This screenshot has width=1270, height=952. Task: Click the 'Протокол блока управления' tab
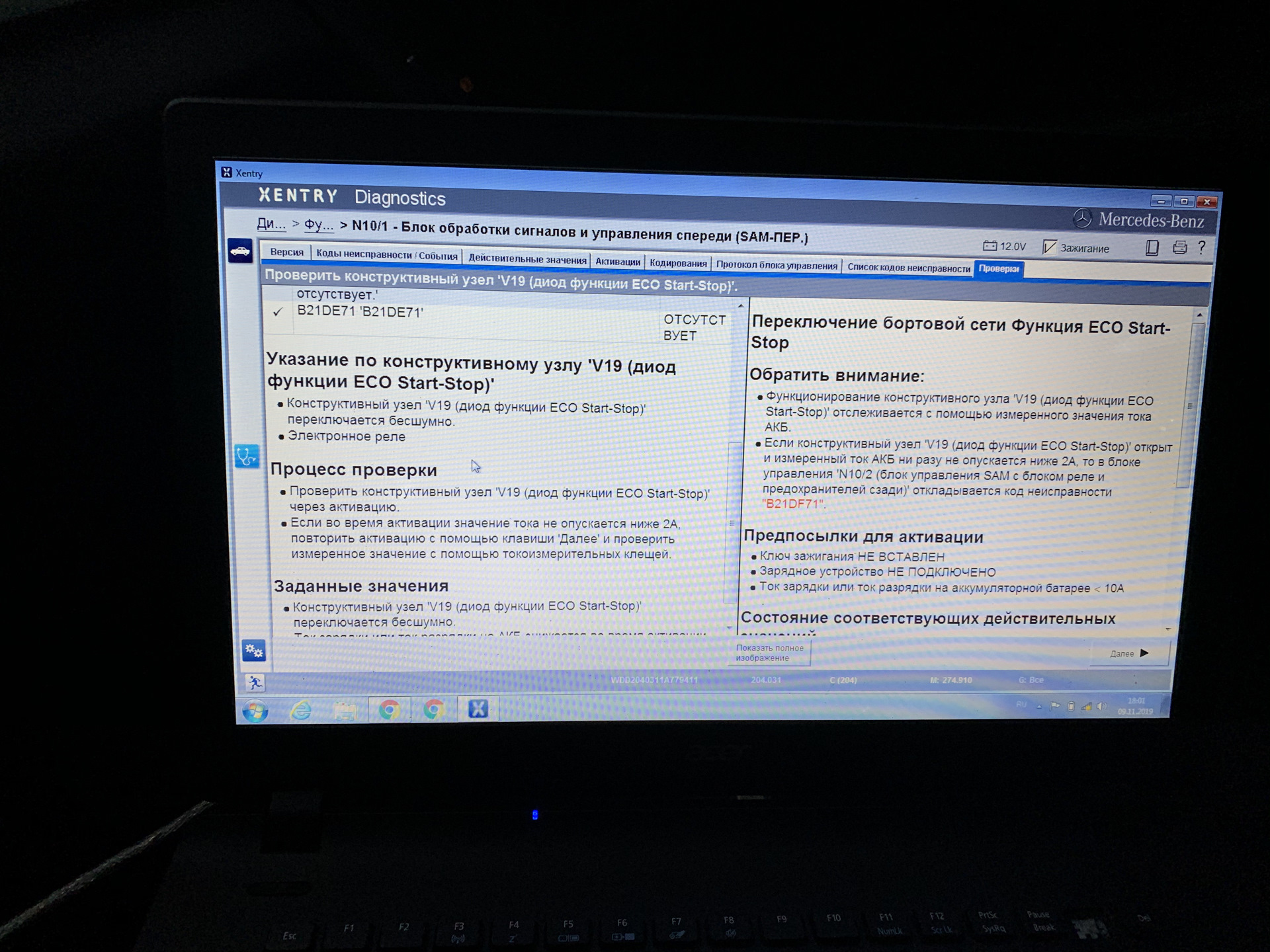(776, 265)
